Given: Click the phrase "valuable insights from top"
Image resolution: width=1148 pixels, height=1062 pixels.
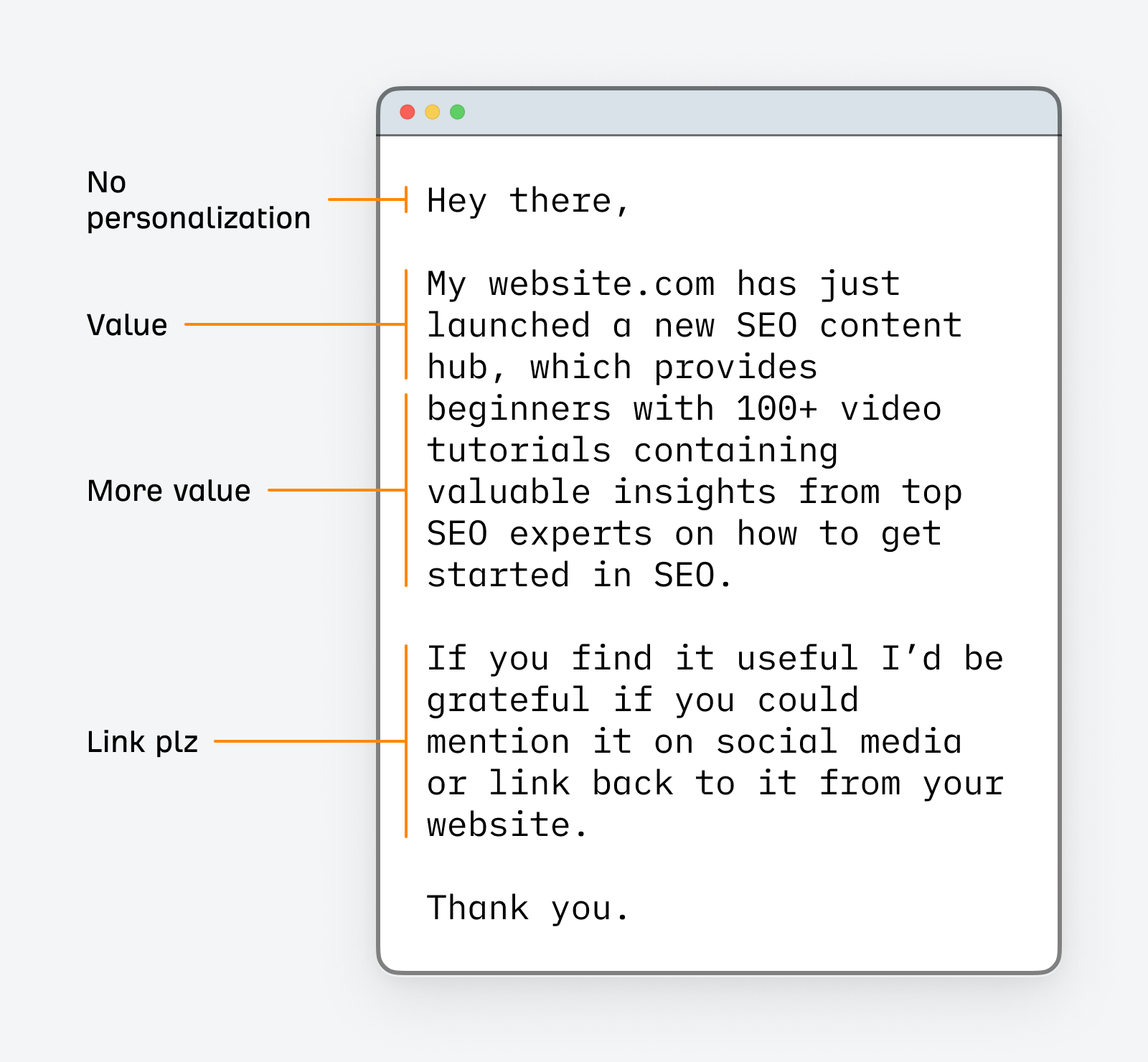Looking at the screenshot, I should point(694,492).
